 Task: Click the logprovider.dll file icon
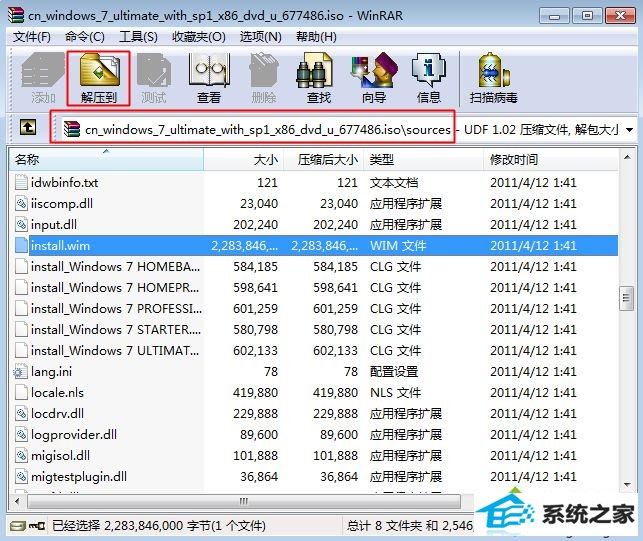pos(21,434)
